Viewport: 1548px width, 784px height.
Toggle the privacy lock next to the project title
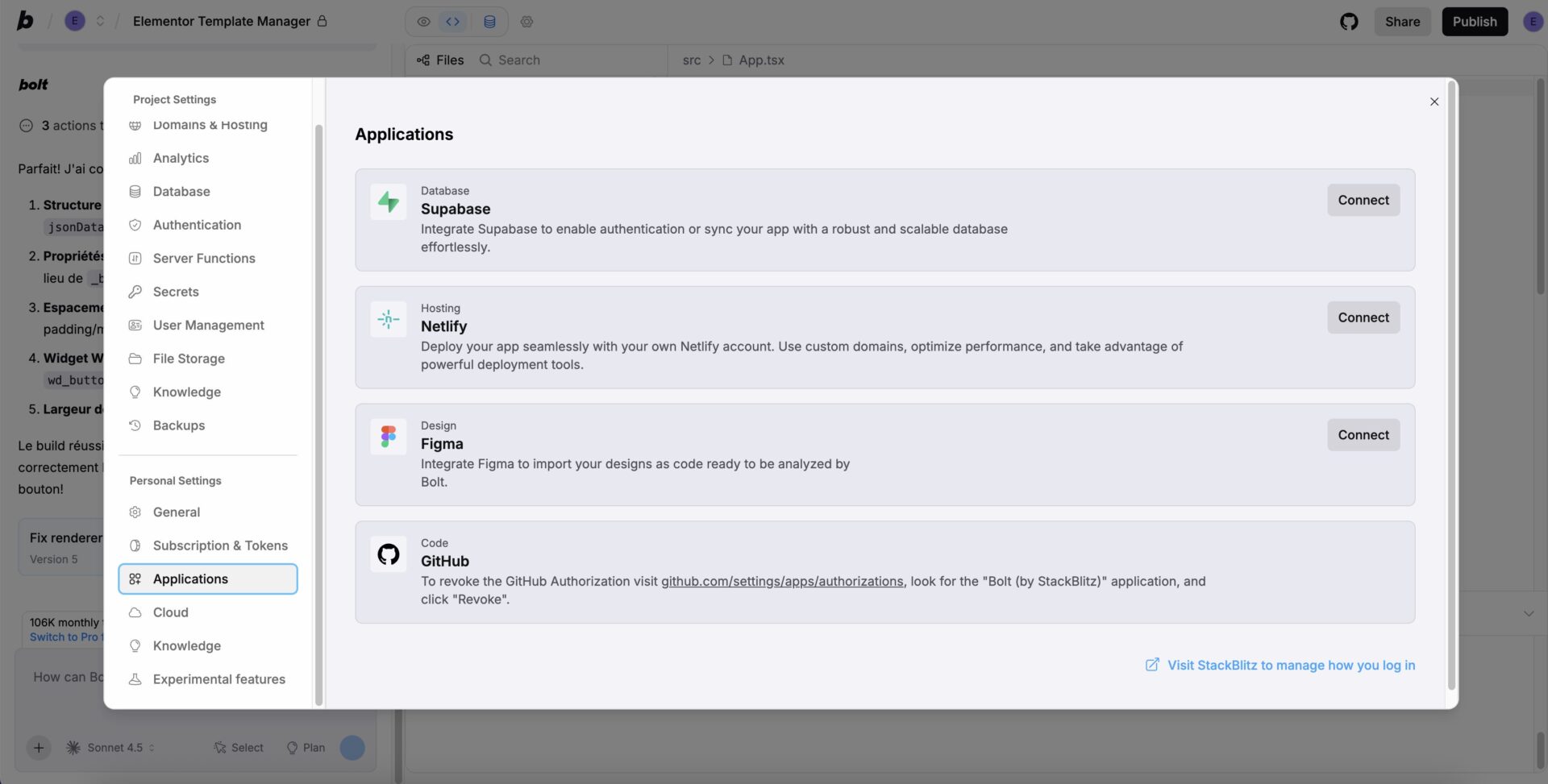point(321,21)
